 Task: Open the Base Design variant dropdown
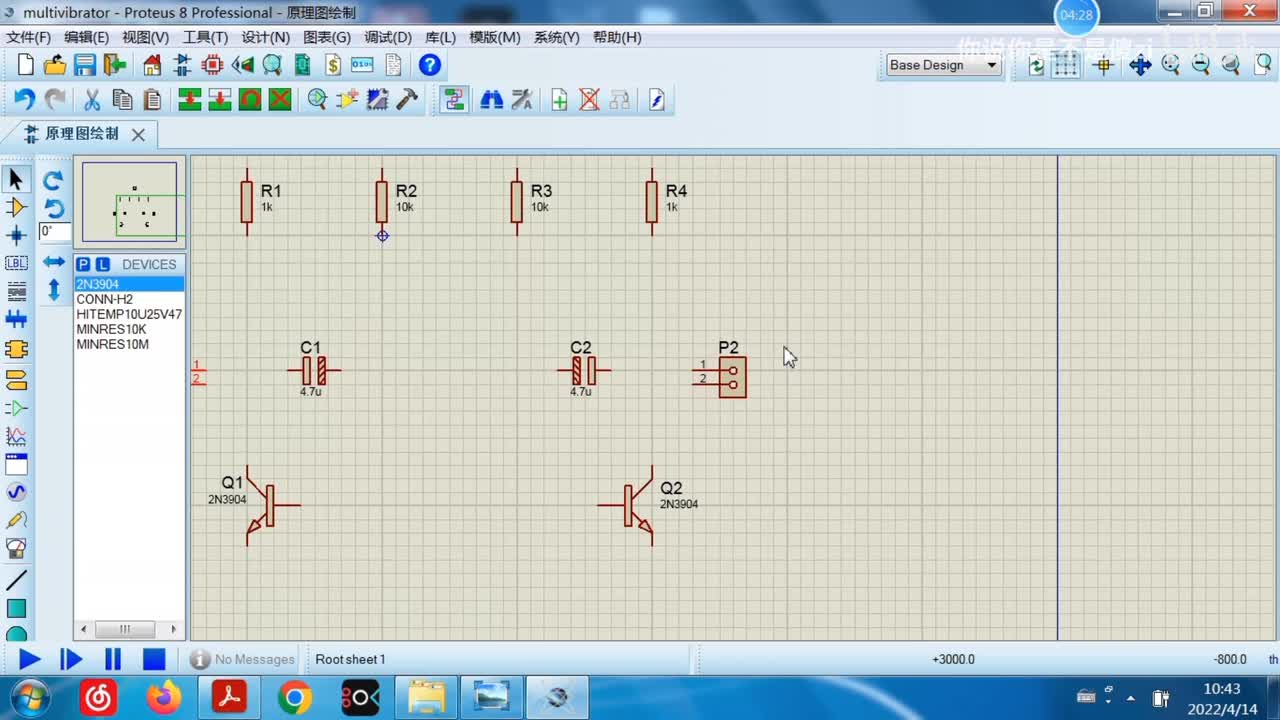click(944, 65)
